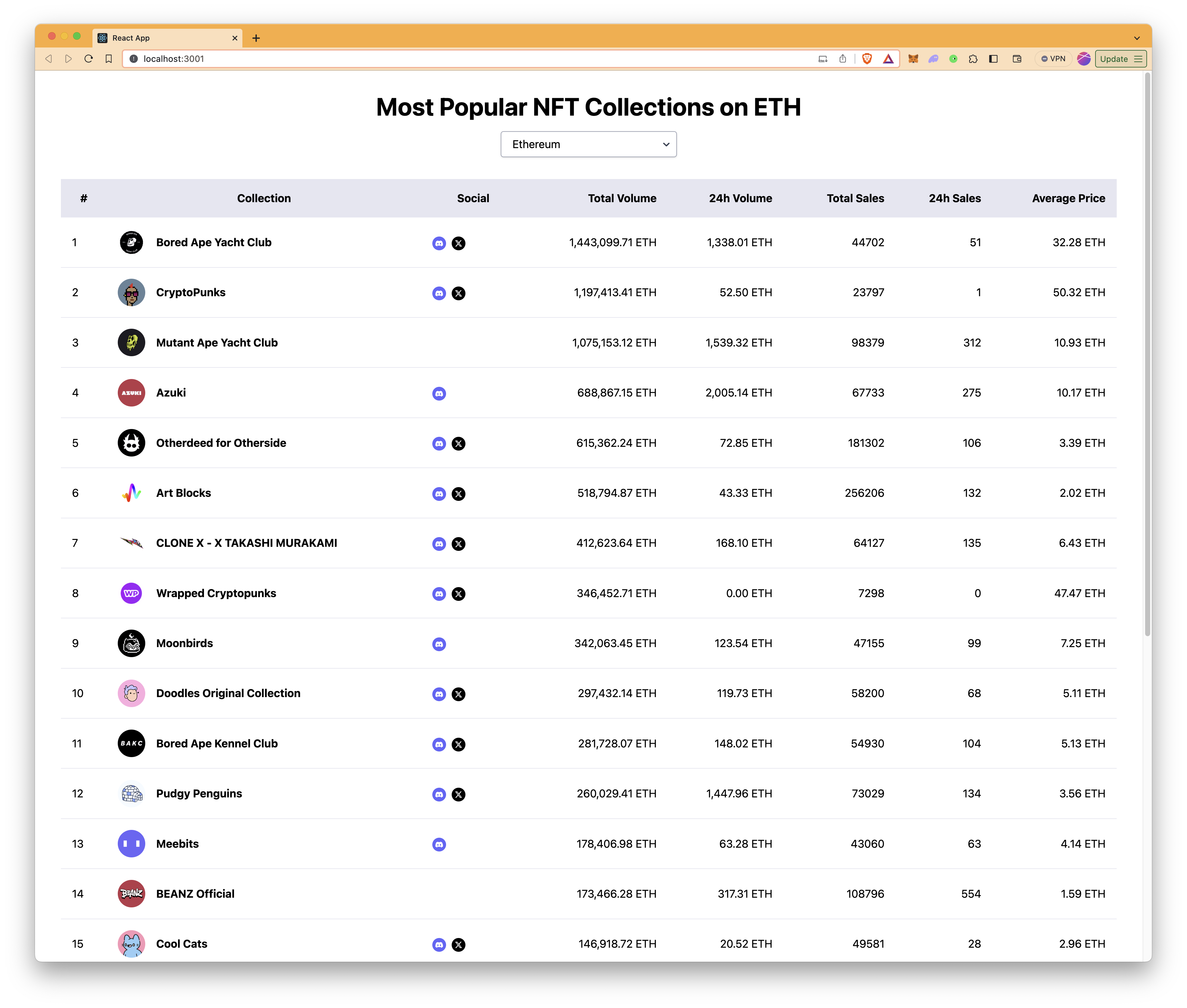Click Moonbirds Discord icon
Screen dimensions: 1187x1008
pos(439,644)
